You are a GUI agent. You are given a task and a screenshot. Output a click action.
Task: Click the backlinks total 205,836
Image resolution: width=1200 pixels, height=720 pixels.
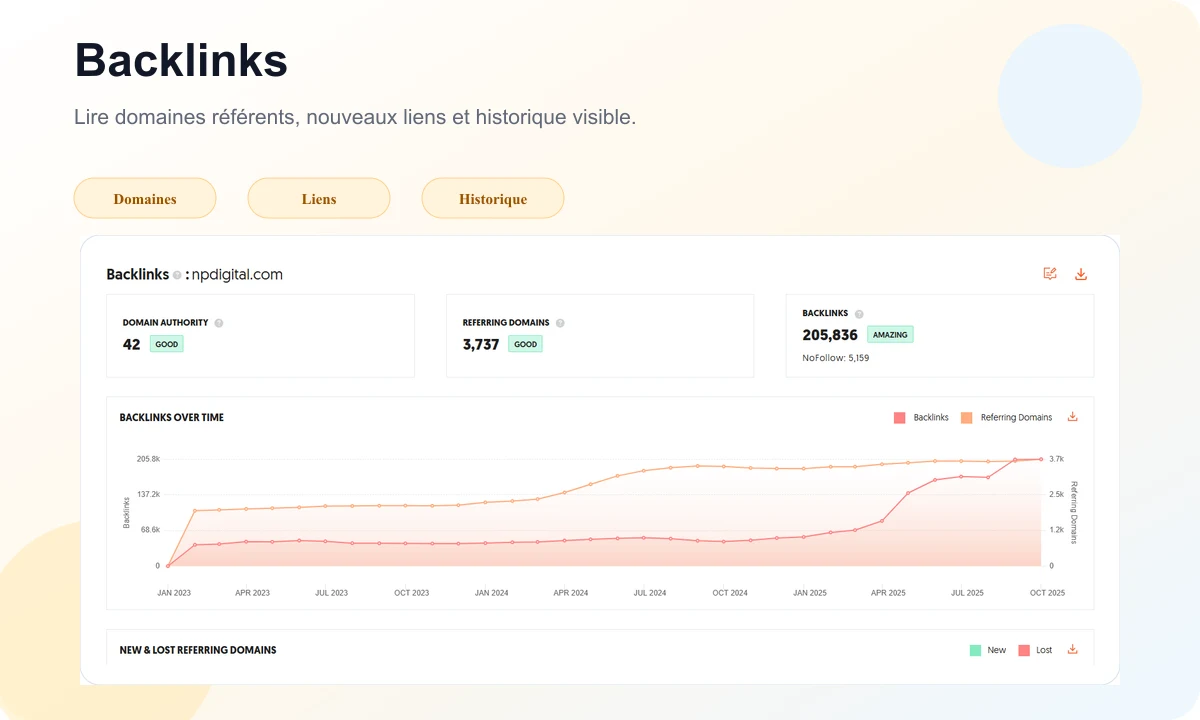pyautogui.click(x=830, y=335)
